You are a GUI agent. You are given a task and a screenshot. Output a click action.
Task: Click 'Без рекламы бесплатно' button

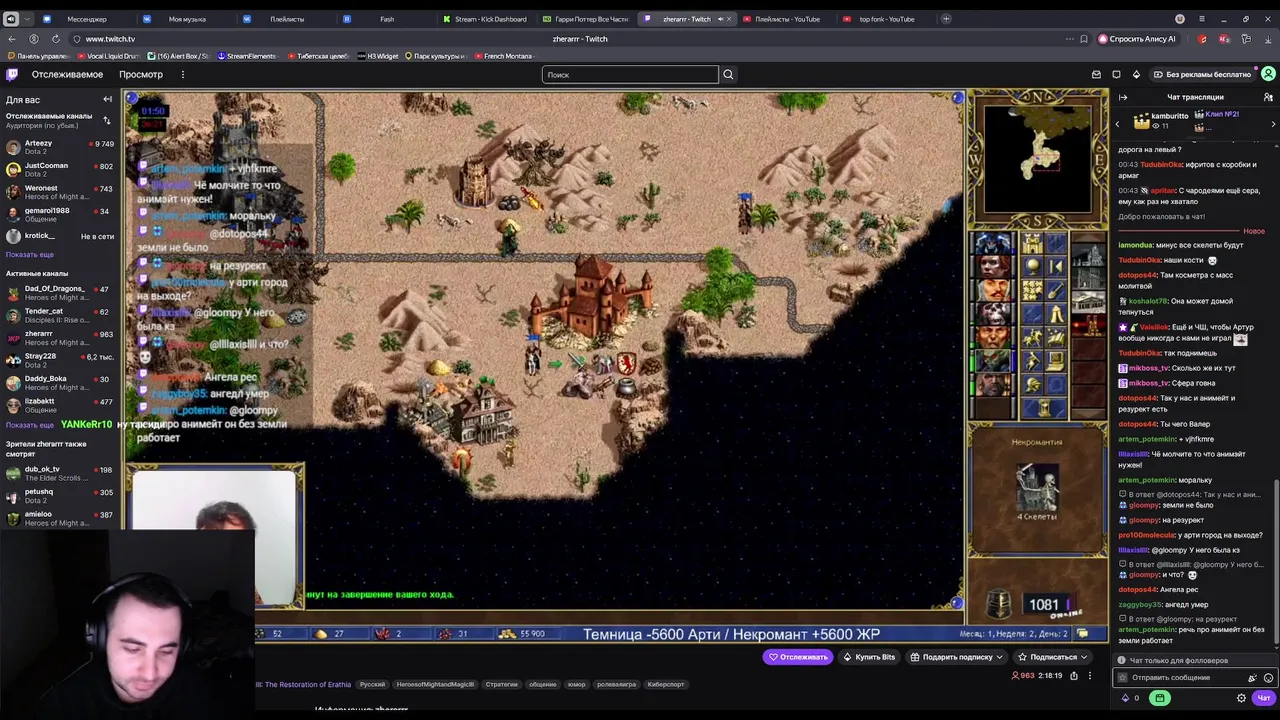(x=1201, y=74)
